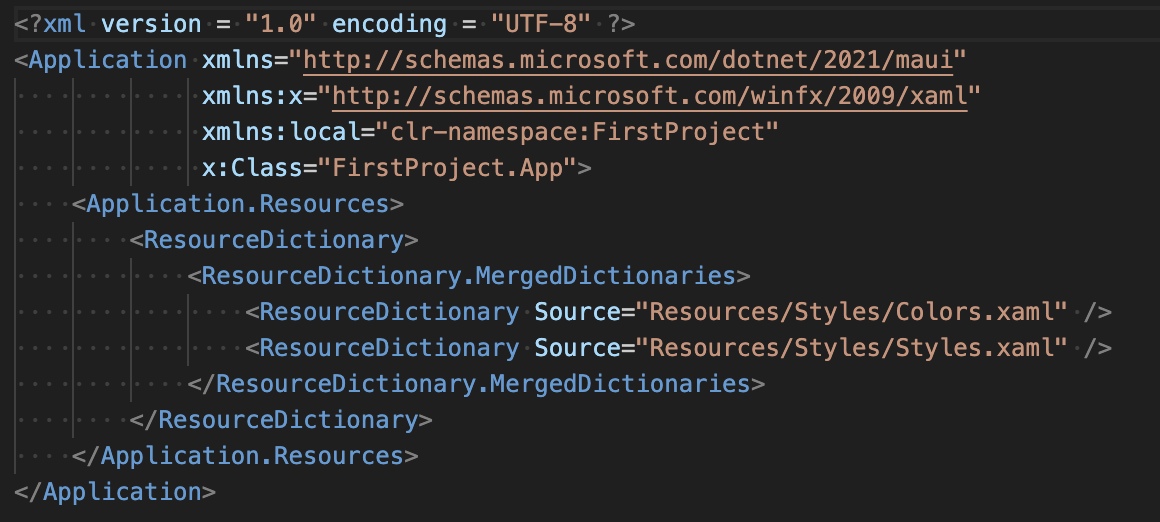Viewport: 1160px width, 522px height.
Task: Click the closing ResourceDictionary tag
Action: point(288,419)
